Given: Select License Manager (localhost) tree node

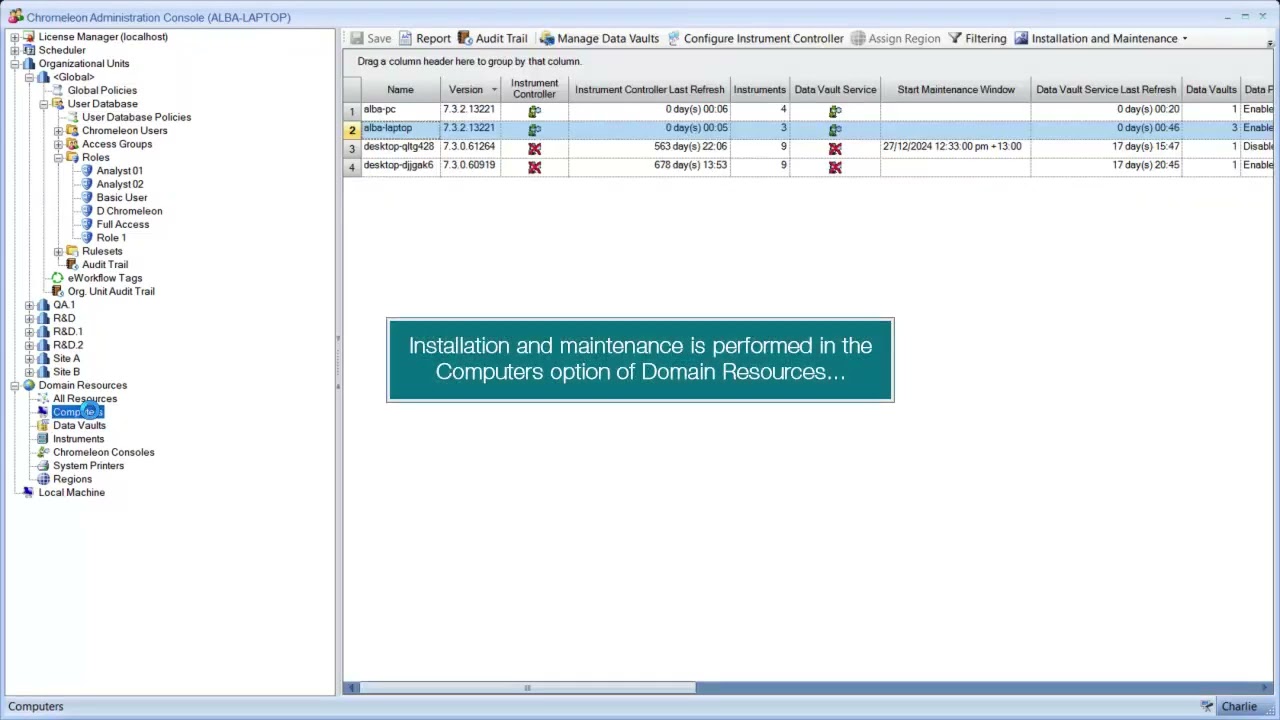Looking at the screenshot, I should pos(103,37).
